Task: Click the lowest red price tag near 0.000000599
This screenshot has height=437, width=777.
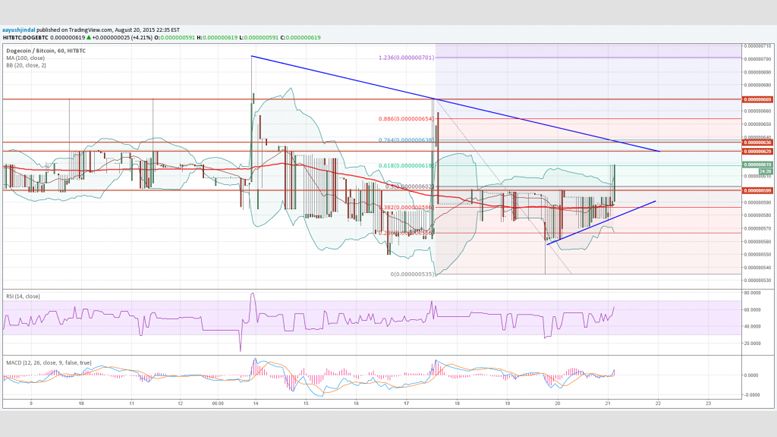Action: click(757, 190)
